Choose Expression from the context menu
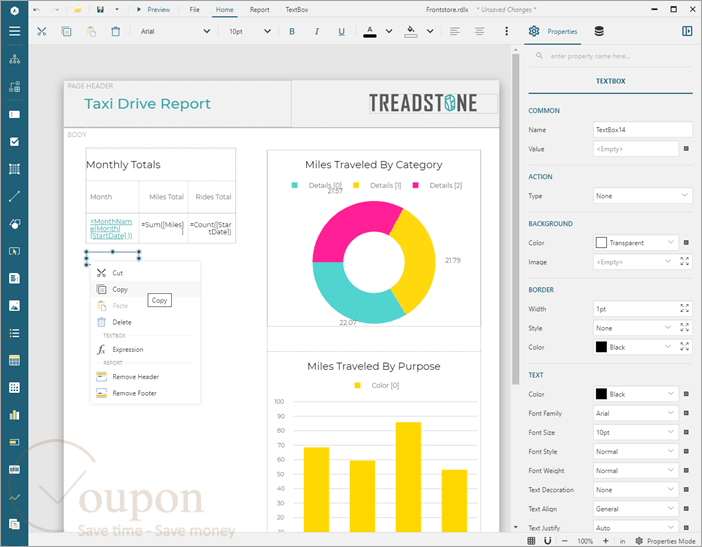Image resolution: width=702 pixels, height=547 pixels. tap(146, 349)
